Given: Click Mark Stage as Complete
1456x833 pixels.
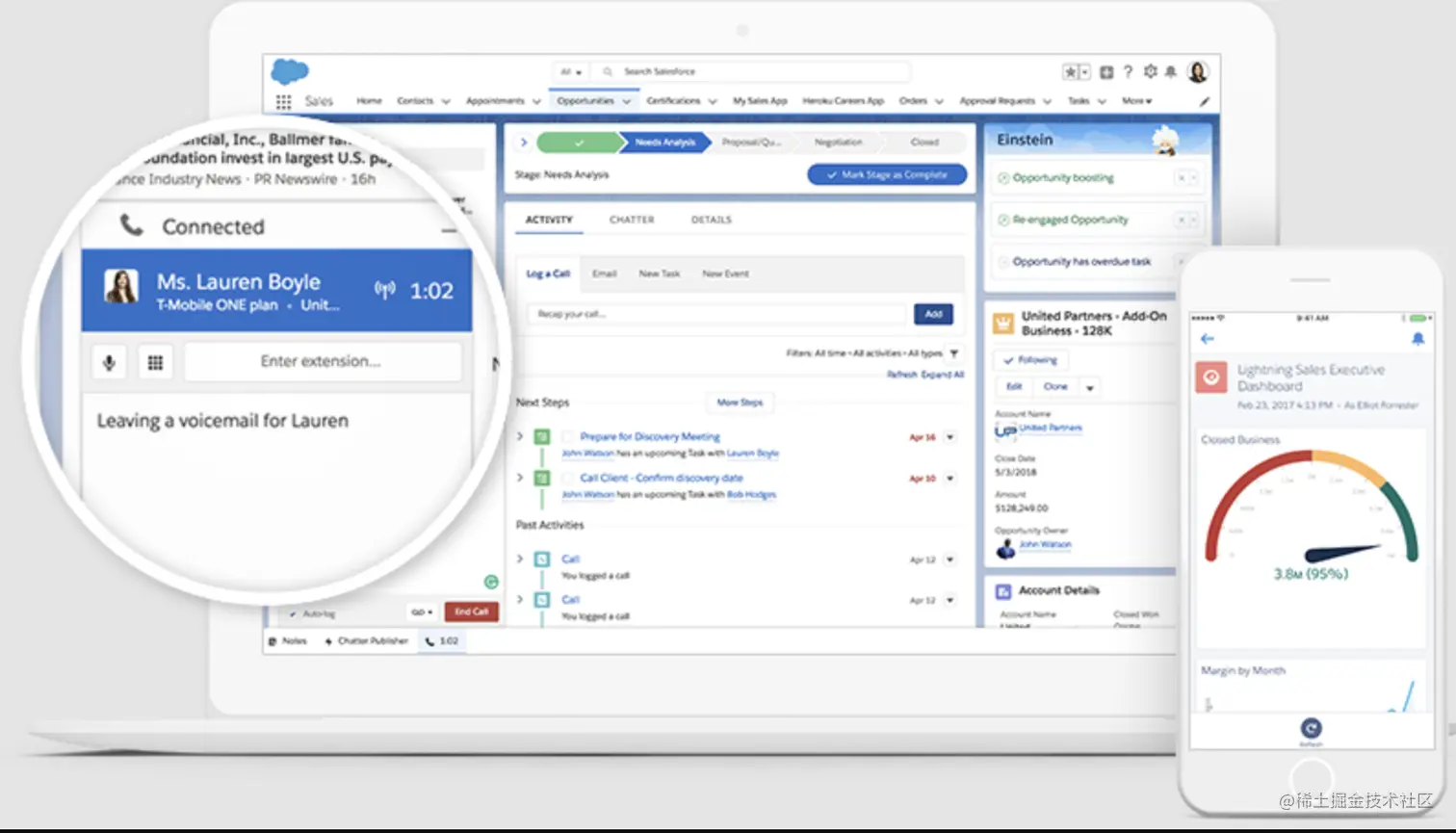Looking at the screenshot, I should (x=887, y=175).
